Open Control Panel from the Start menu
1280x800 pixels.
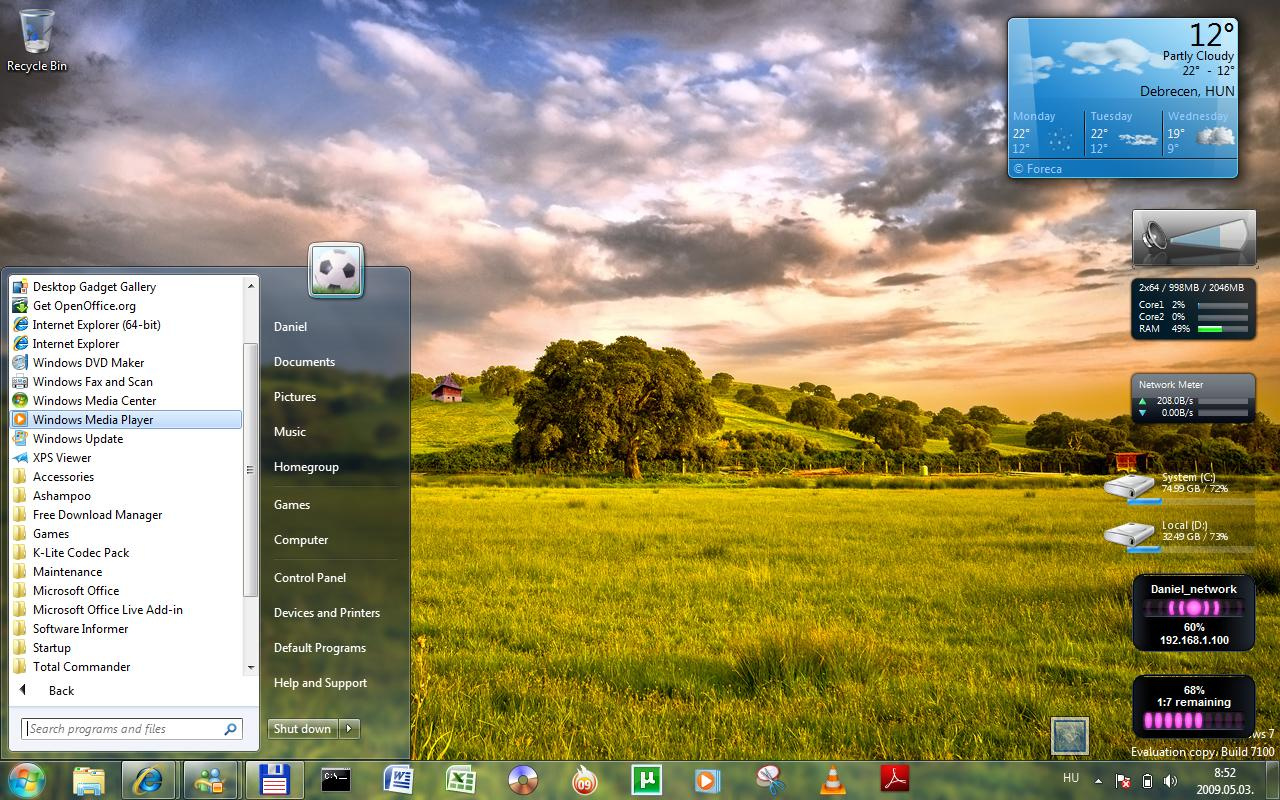click(310, 578)
